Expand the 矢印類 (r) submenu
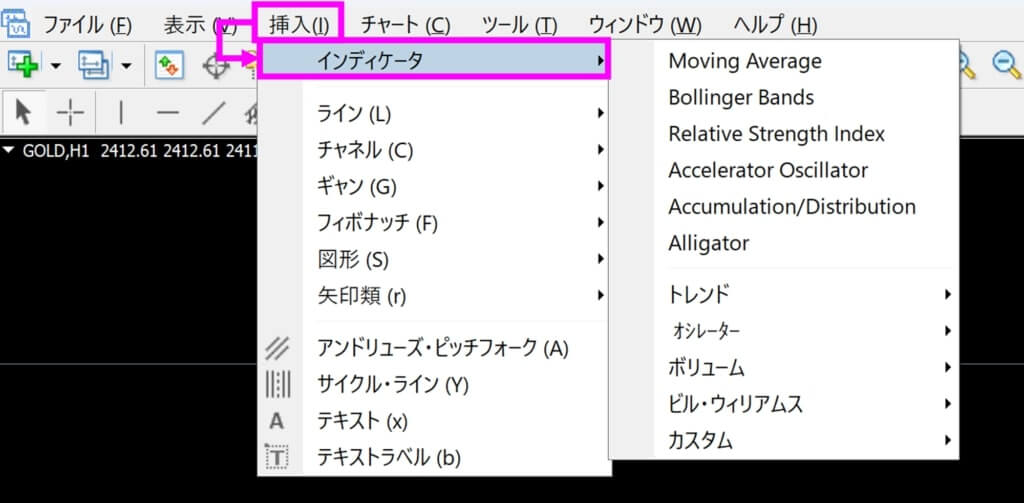The image size is (1024, 503). (434, 297)
